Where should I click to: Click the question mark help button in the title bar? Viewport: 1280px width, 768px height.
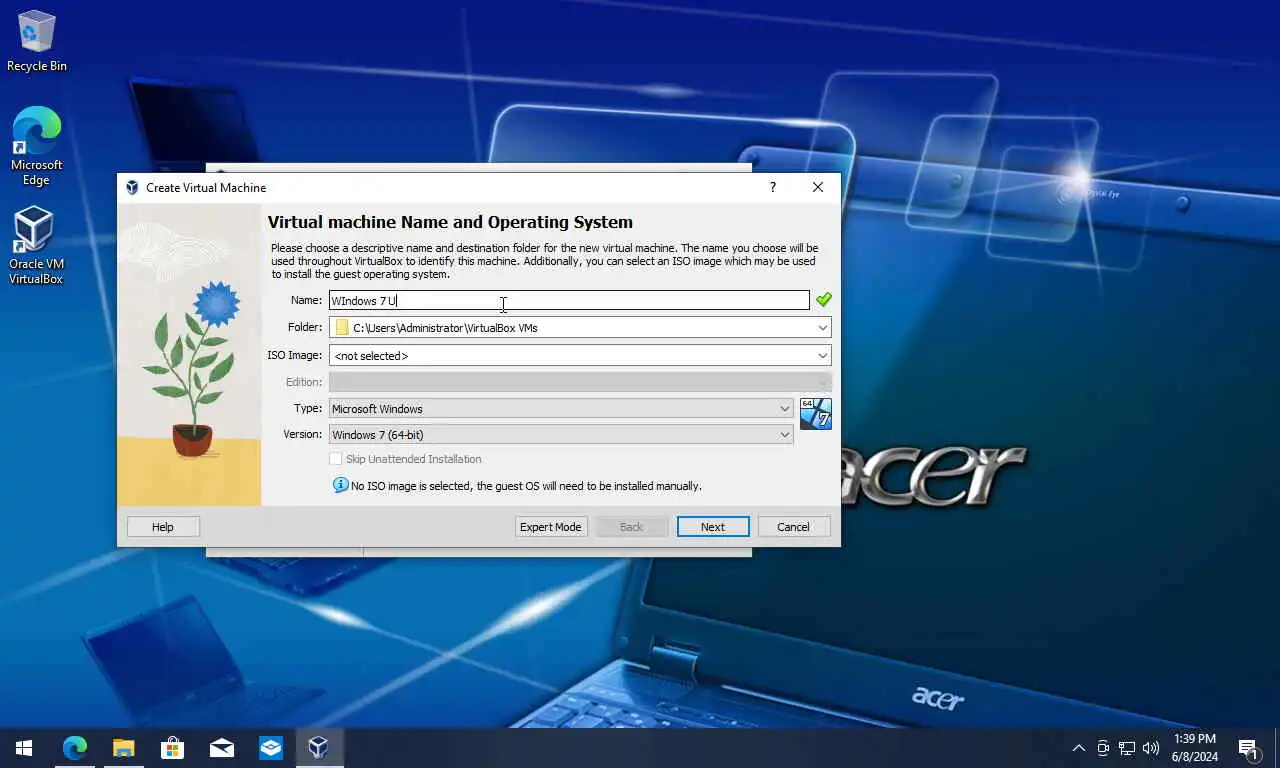pyautogui.click(x=772, y=187)
